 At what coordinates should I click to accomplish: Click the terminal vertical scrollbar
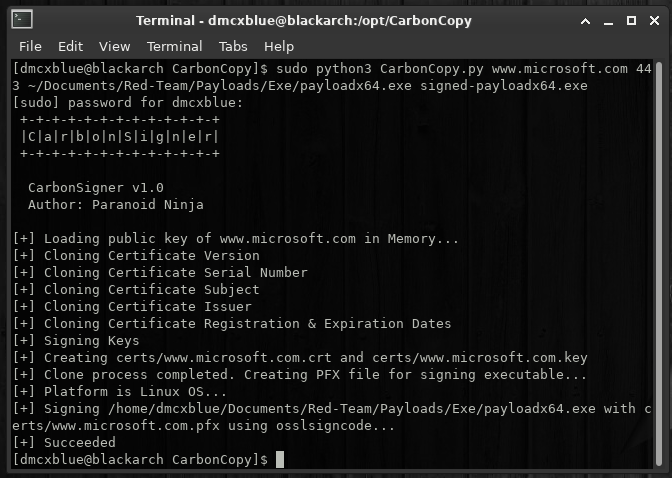coord(659,264)
